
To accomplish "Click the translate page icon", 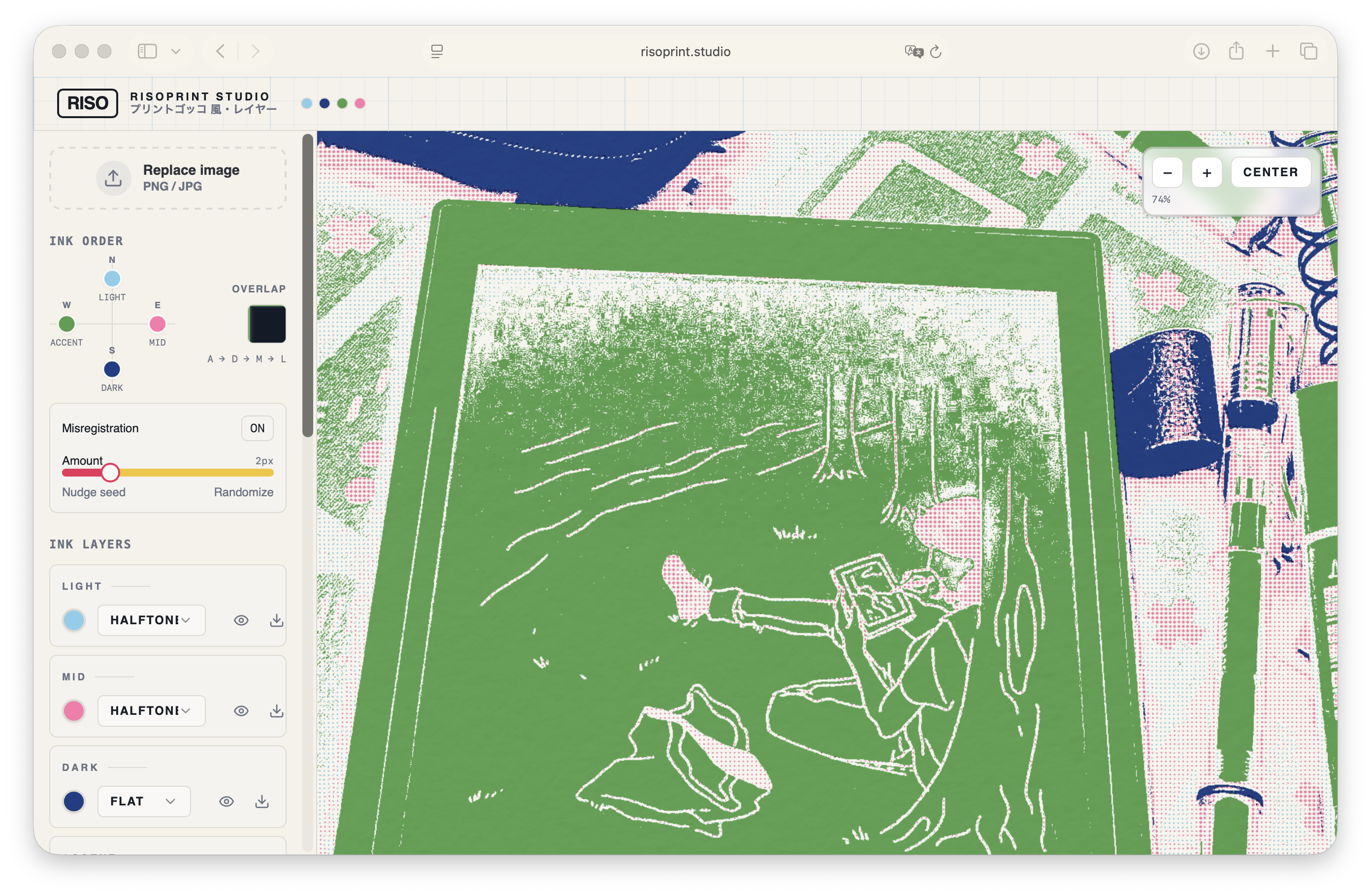I will pyautogui.click(x=914, y=52).
